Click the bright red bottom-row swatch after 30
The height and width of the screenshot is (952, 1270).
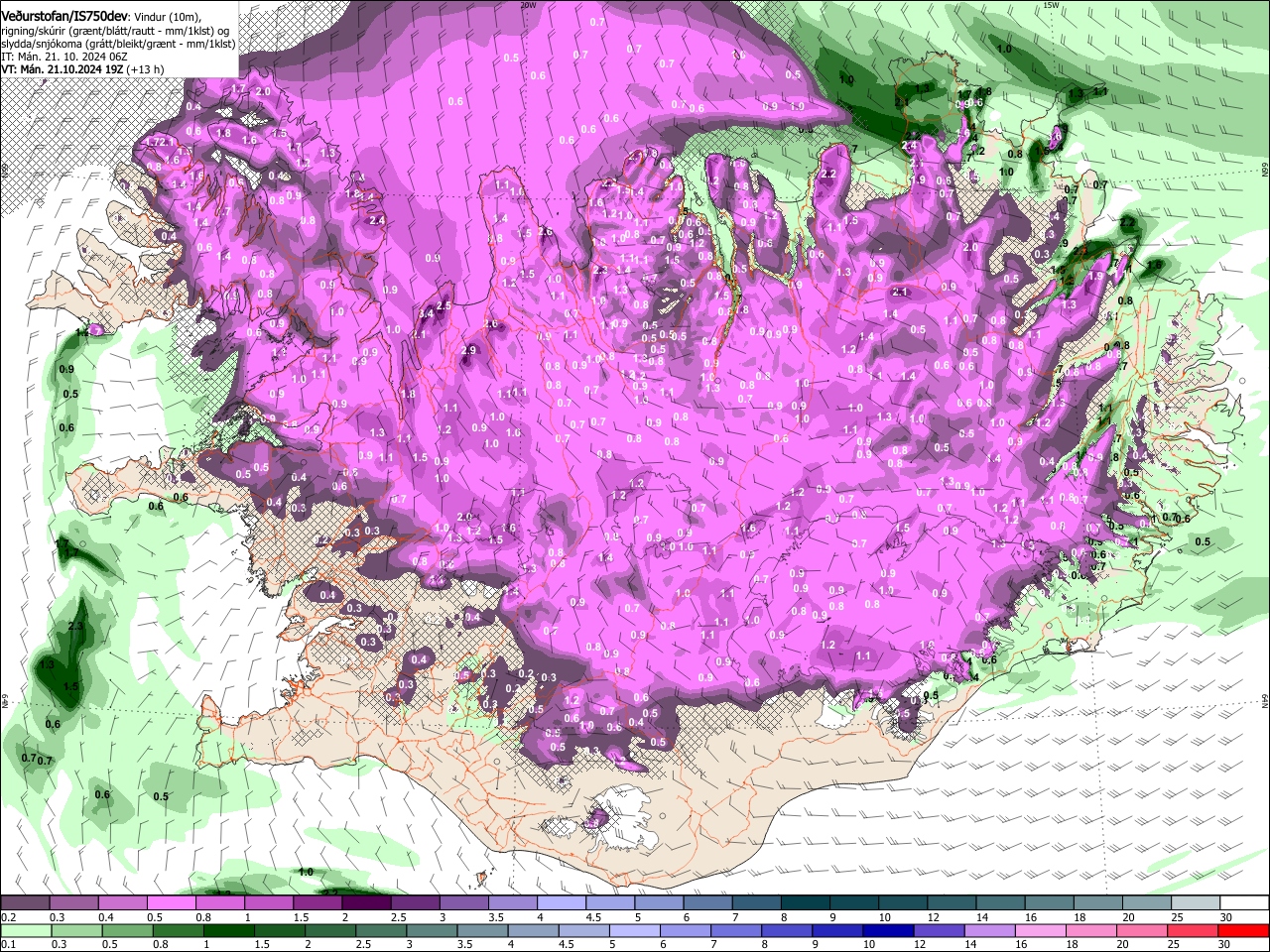(x=1245, y=931)
